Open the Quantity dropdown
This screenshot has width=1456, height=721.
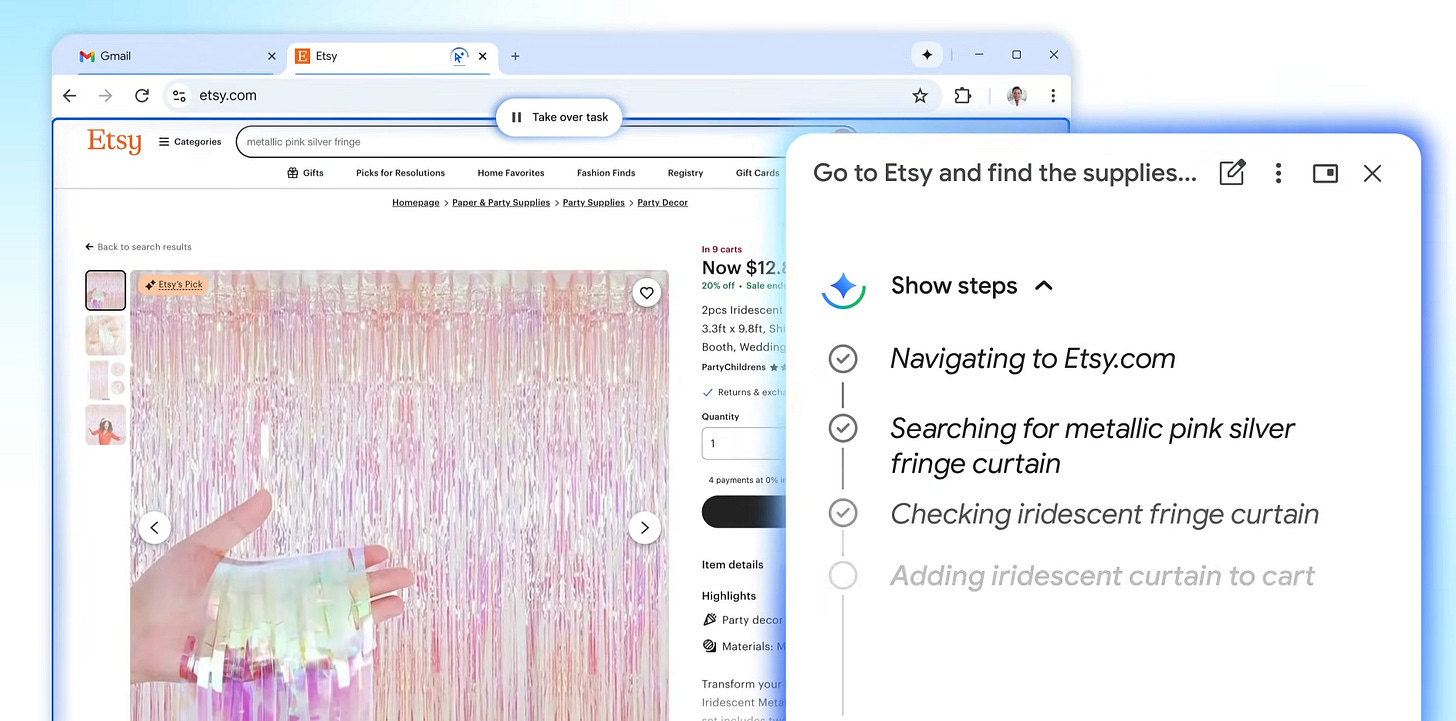(744, 443)
